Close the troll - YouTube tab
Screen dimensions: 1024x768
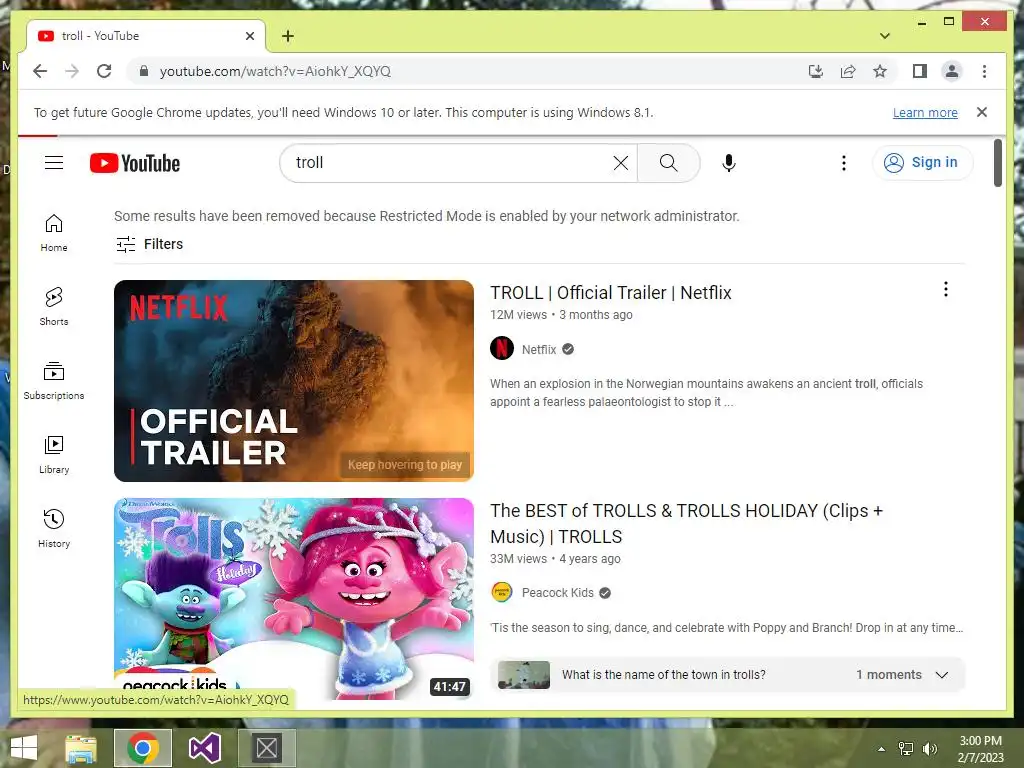tap(249, 36)
